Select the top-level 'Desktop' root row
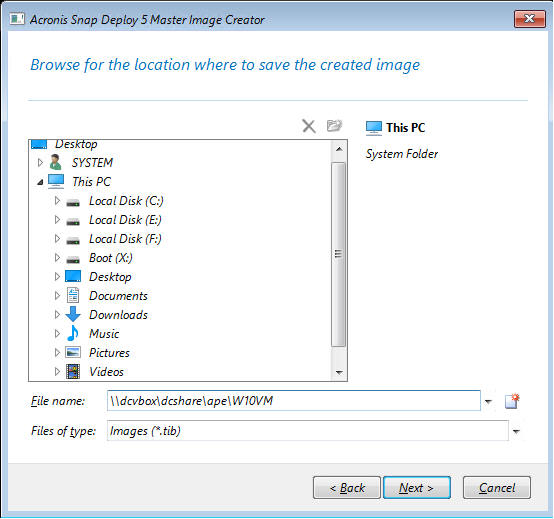The width and height of the screenshot is (554, 519). pyautogui.click(x=76, y=144)
